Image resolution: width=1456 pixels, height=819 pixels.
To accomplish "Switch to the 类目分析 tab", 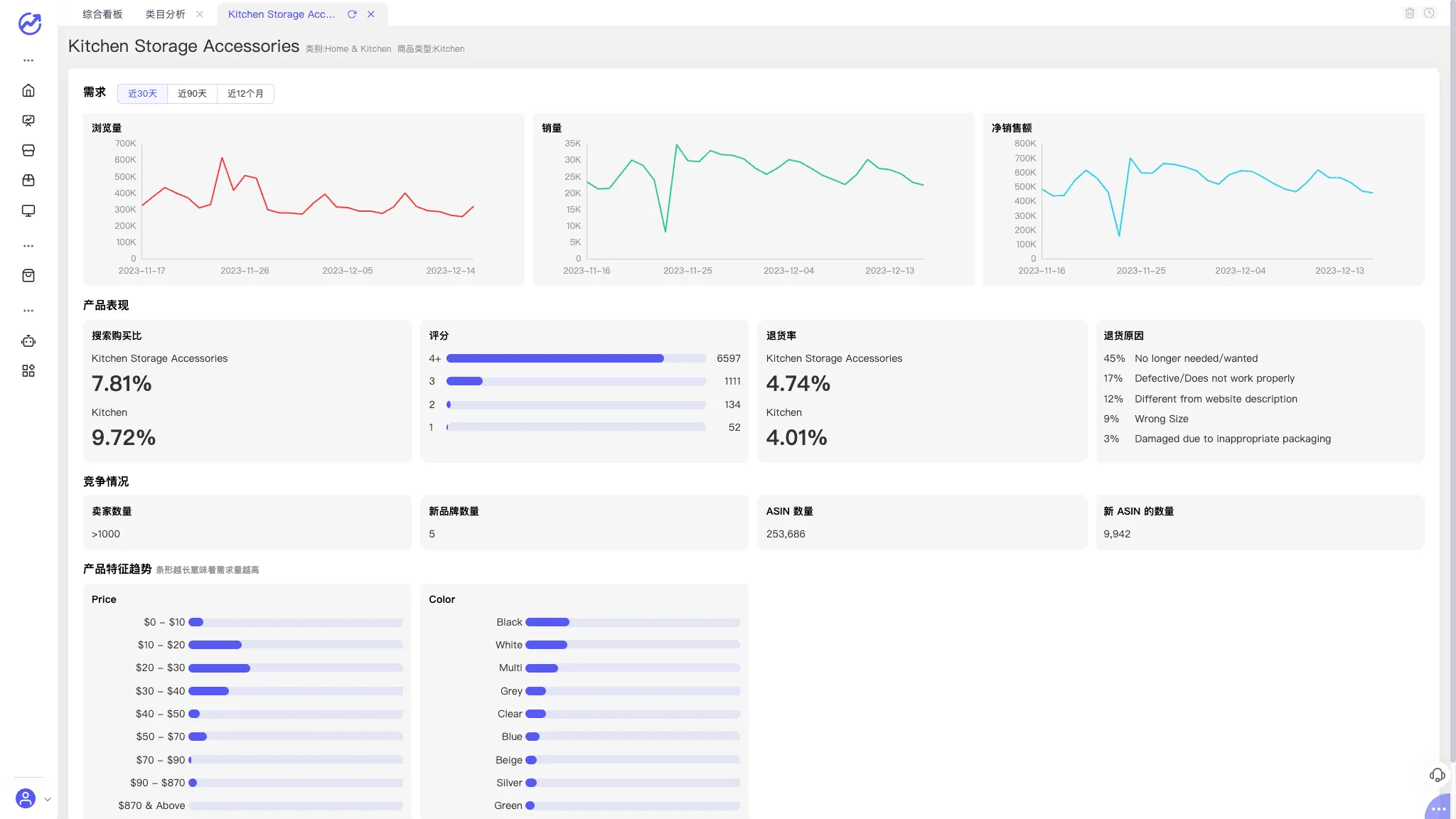I will 165,14.
